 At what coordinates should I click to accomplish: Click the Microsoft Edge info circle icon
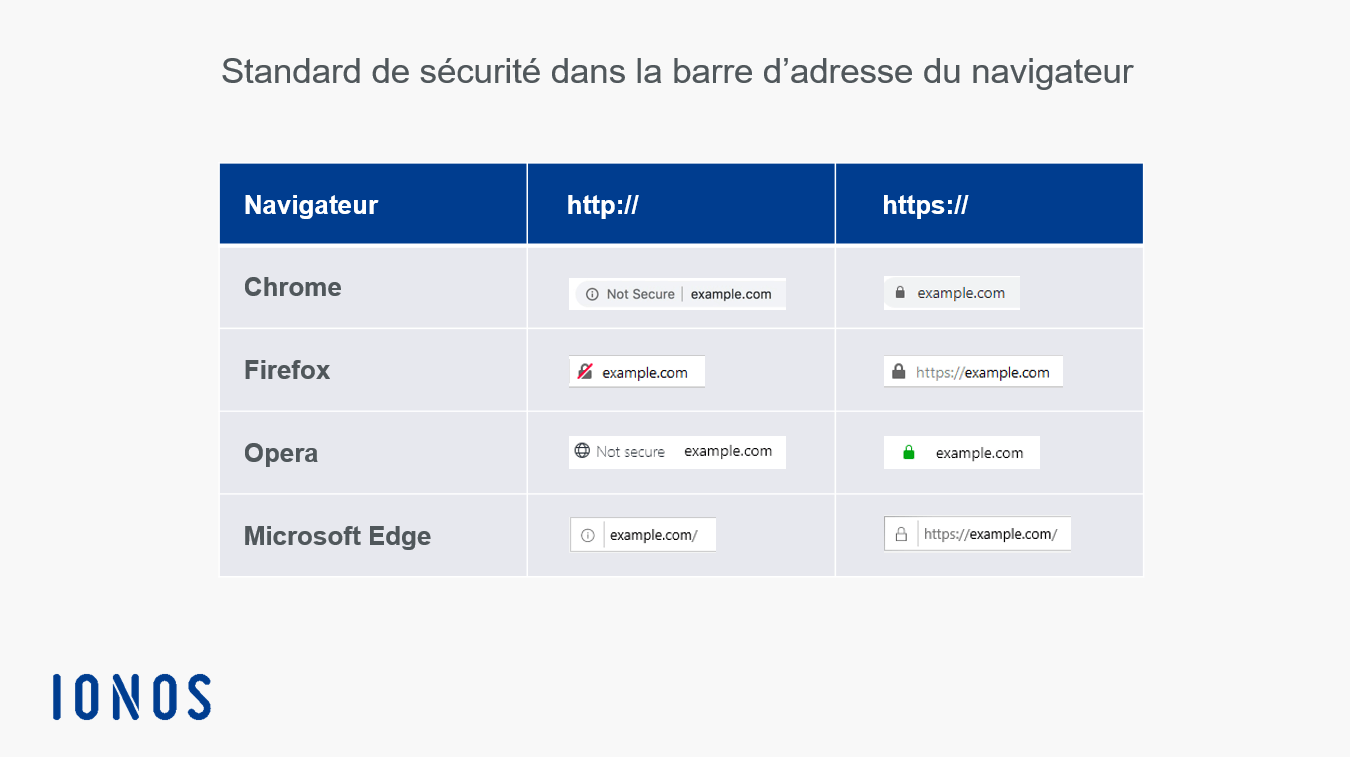point(588,535)
